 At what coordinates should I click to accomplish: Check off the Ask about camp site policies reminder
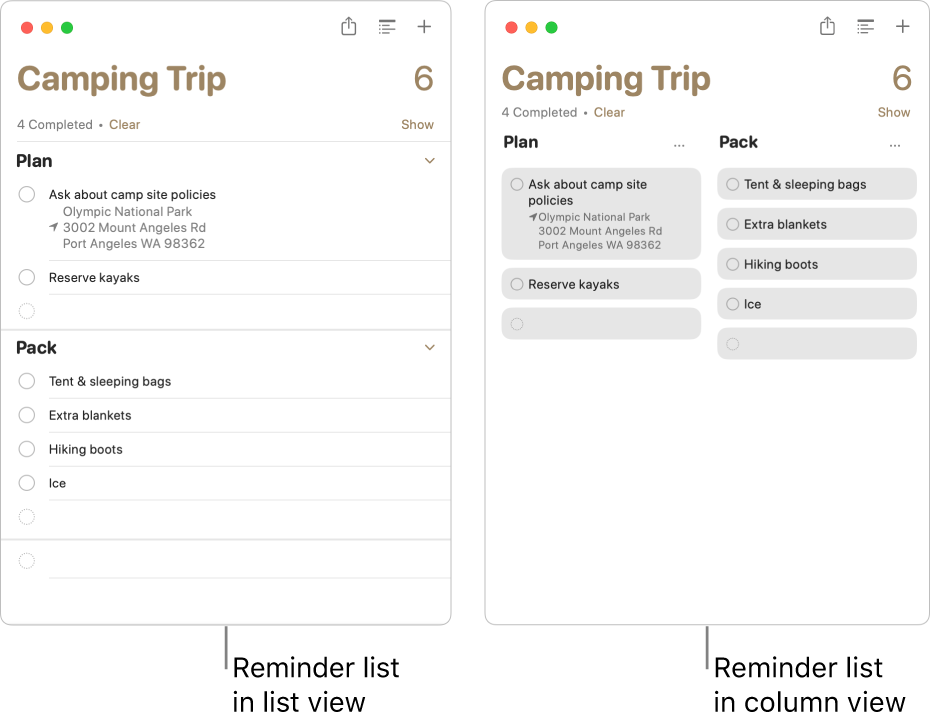coord(27,194)
